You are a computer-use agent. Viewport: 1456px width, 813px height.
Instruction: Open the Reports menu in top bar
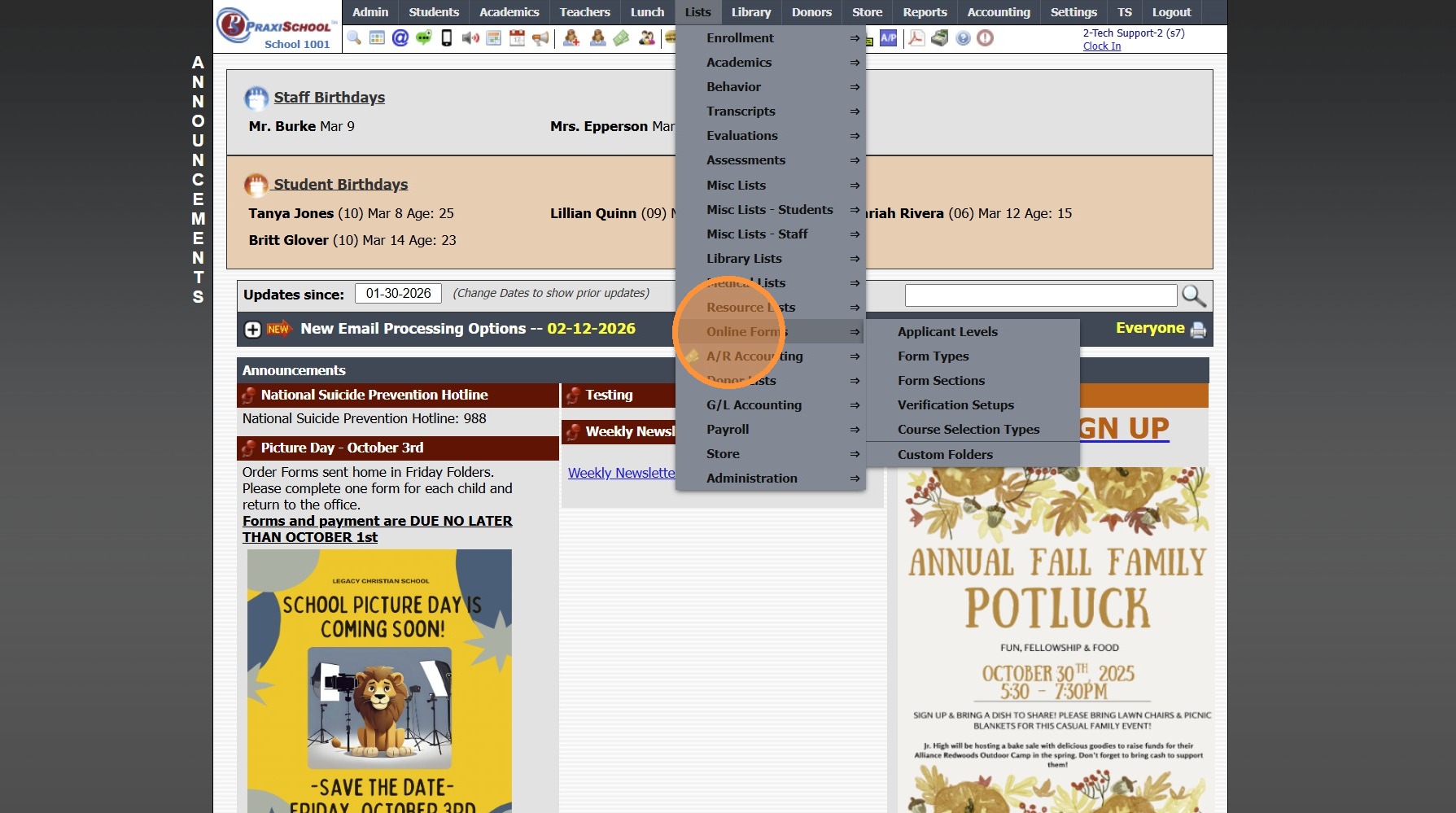925,12
